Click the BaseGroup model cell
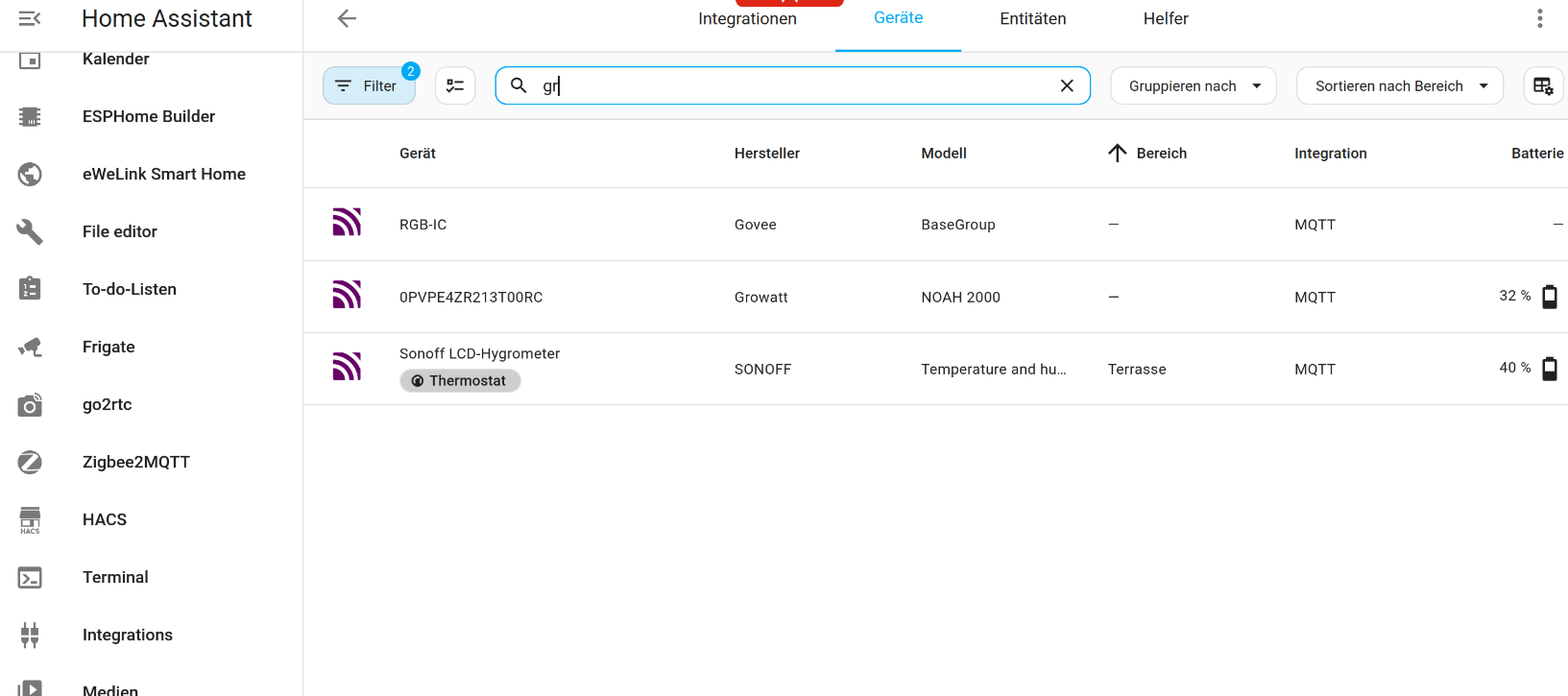 point(958,225)
